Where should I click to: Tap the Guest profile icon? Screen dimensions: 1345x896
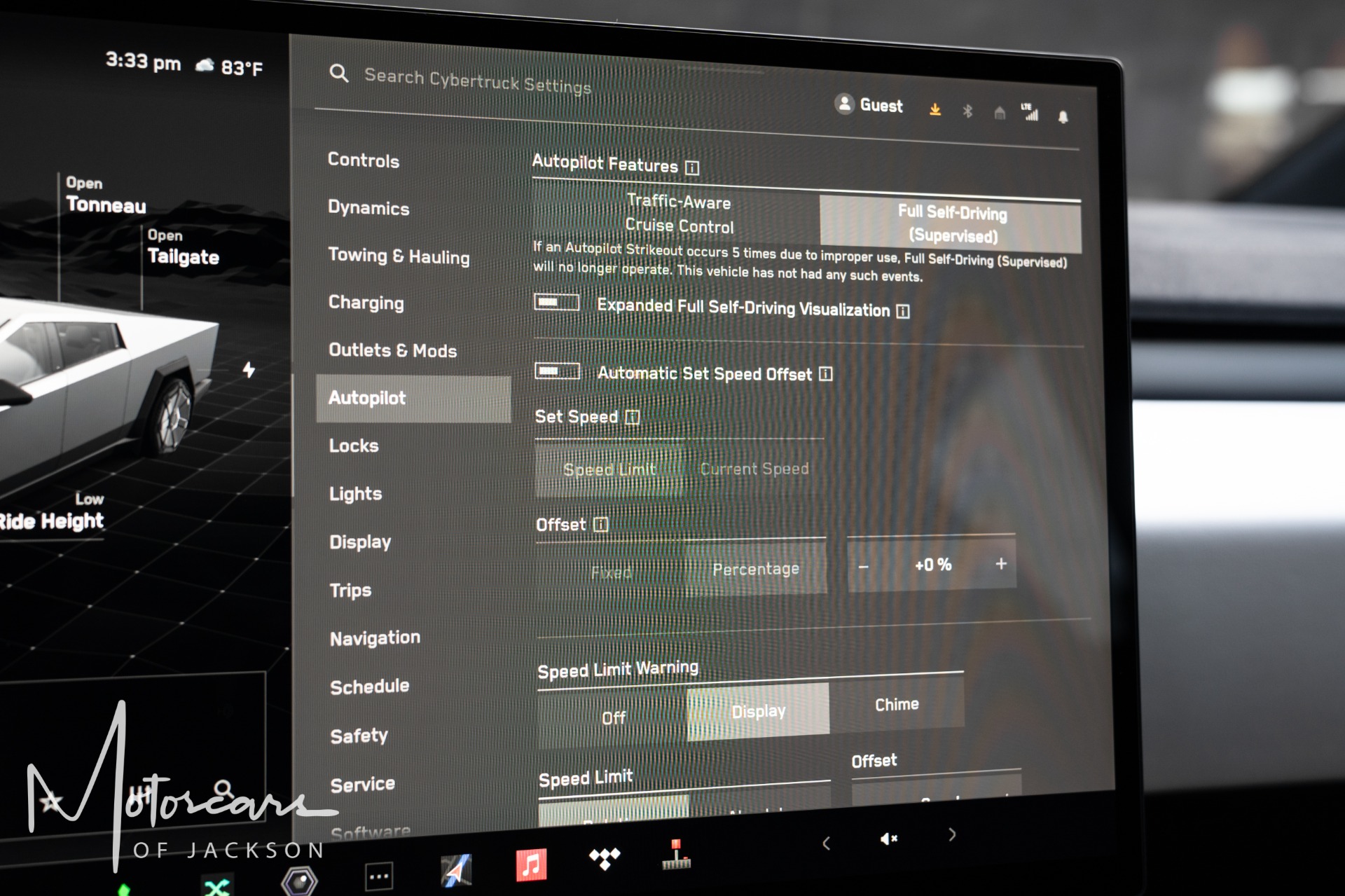click(844, 104)
